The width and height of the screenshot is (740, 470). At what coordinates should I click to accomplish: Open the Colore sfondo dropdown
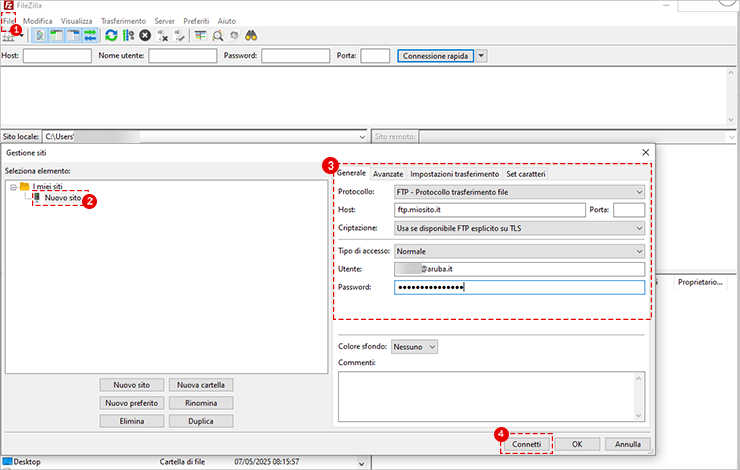click(414, 347)
